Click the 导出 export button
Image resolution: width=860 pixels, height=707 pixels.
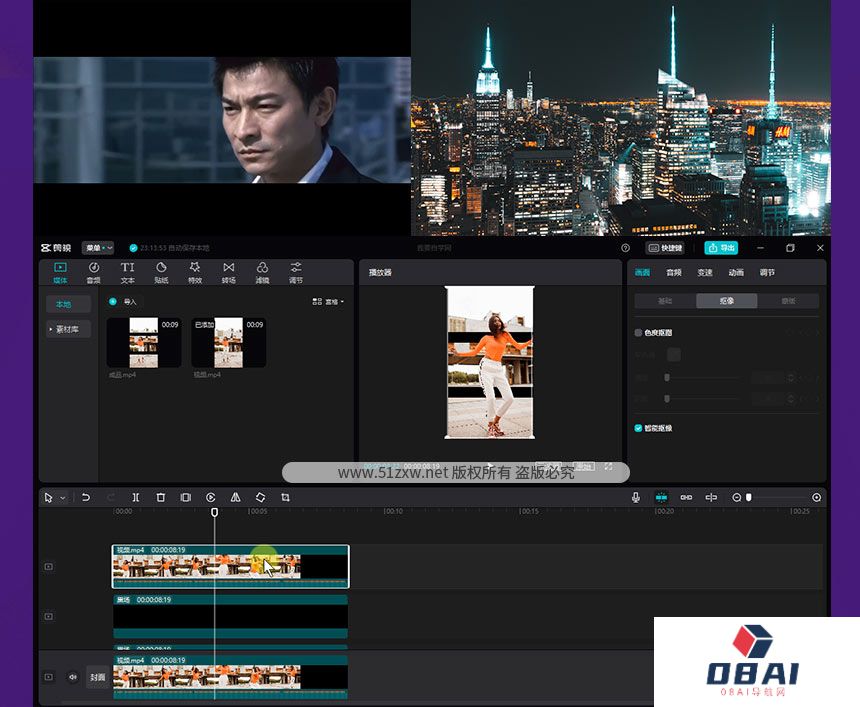721,248
